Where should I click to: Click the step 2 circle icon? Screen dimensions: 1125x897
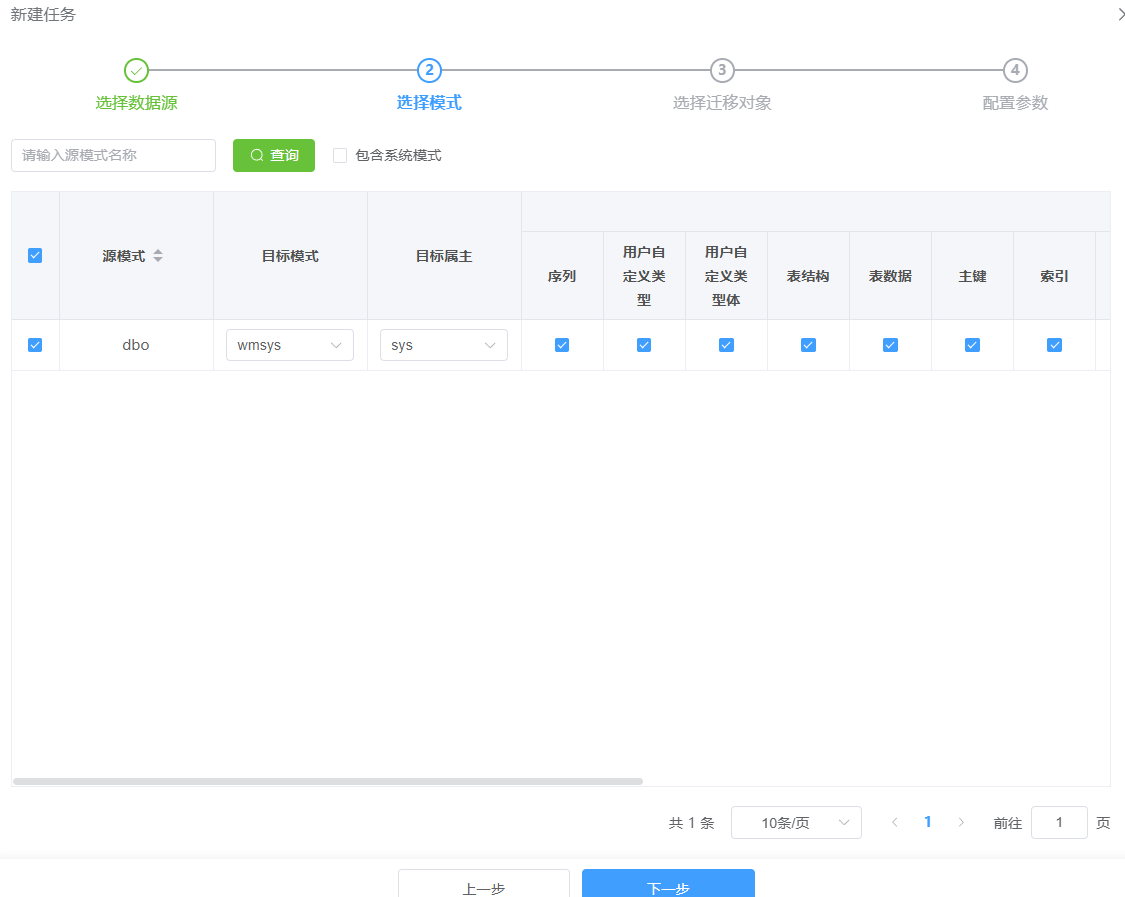pyautogui.click(x=429, y=70)
